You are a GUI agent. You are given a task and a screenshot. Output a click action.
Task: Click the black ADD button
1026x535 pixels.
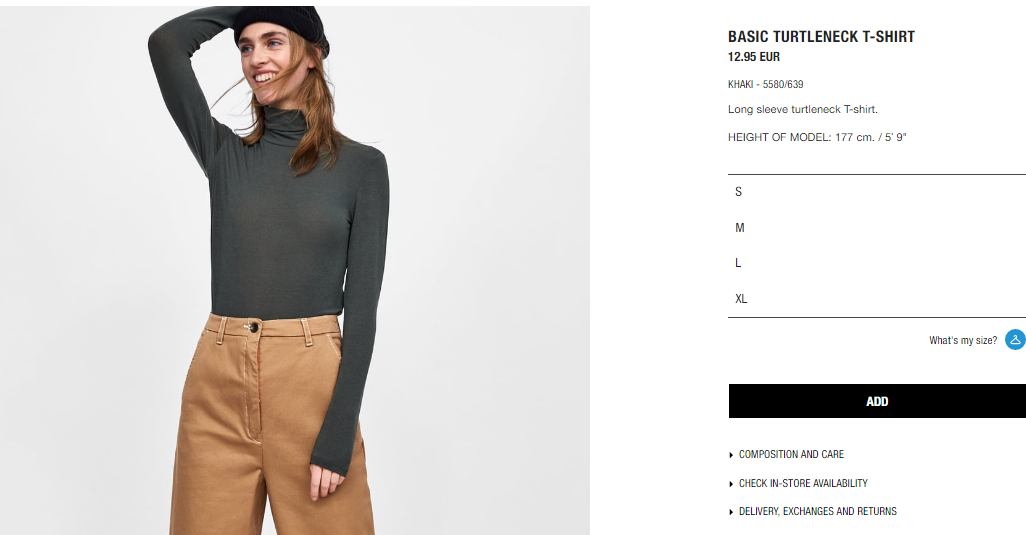(x=877, y=401)
